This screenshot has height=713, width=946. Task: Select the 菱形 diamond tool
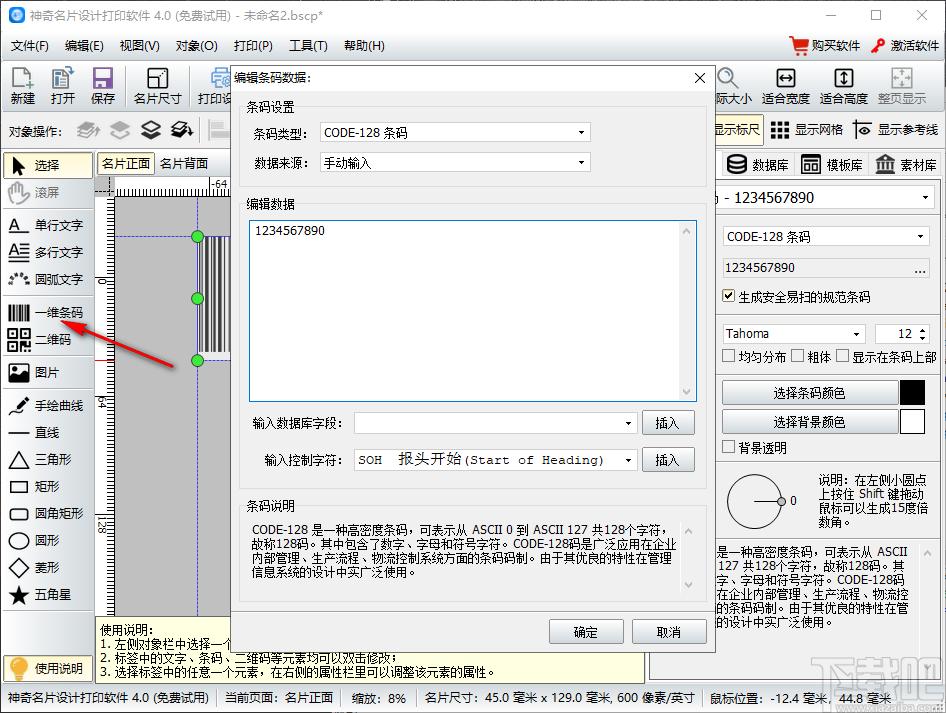(48, 568)
